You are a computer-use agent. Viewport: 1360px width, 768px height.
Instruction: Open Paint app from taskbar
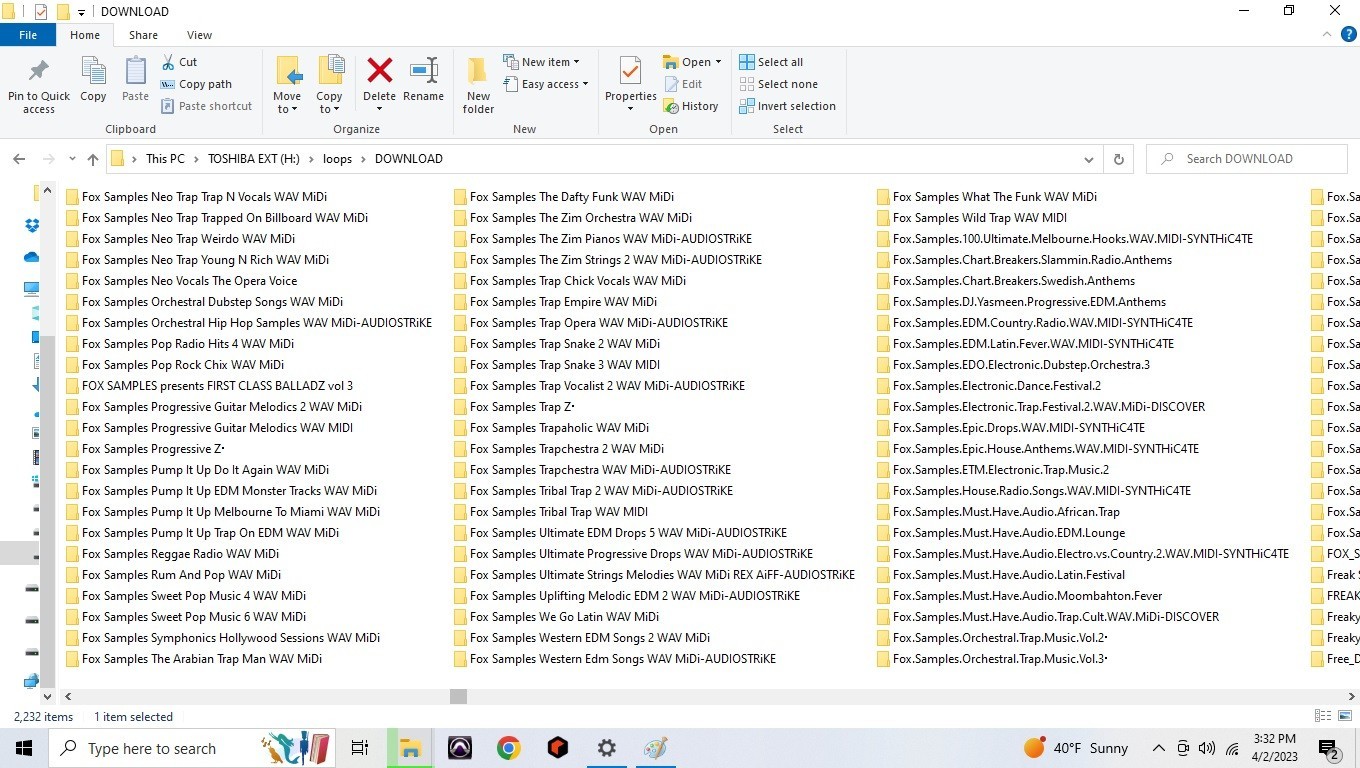click(655, 748)
